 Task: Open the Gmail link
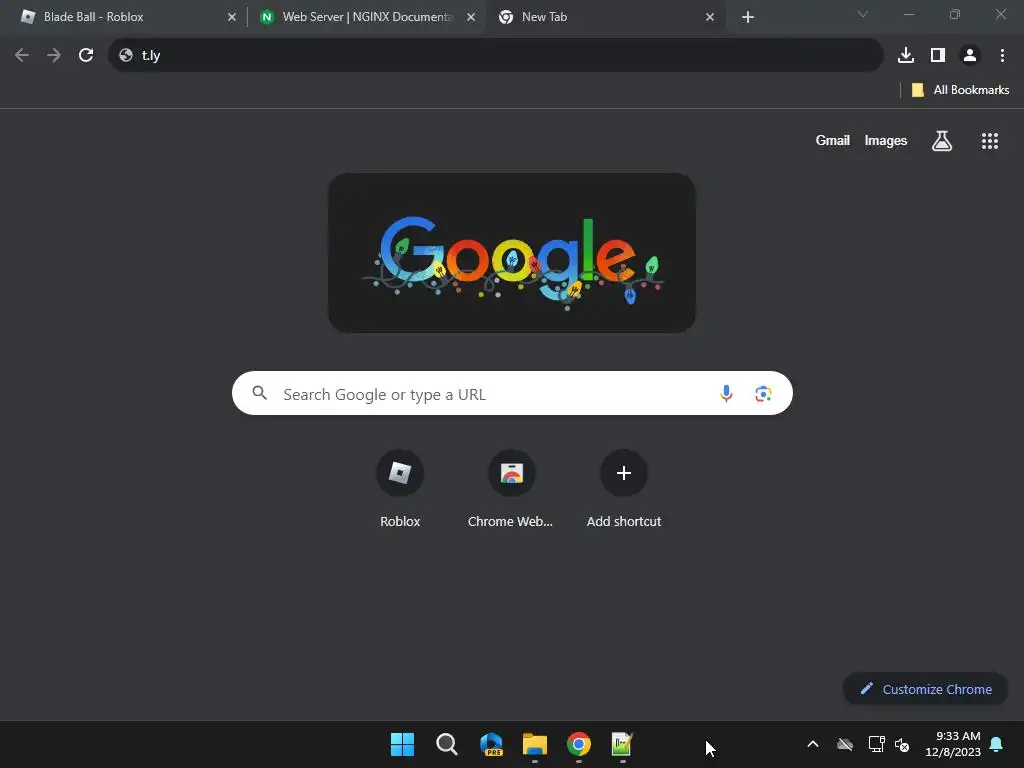tap(833, 140)
